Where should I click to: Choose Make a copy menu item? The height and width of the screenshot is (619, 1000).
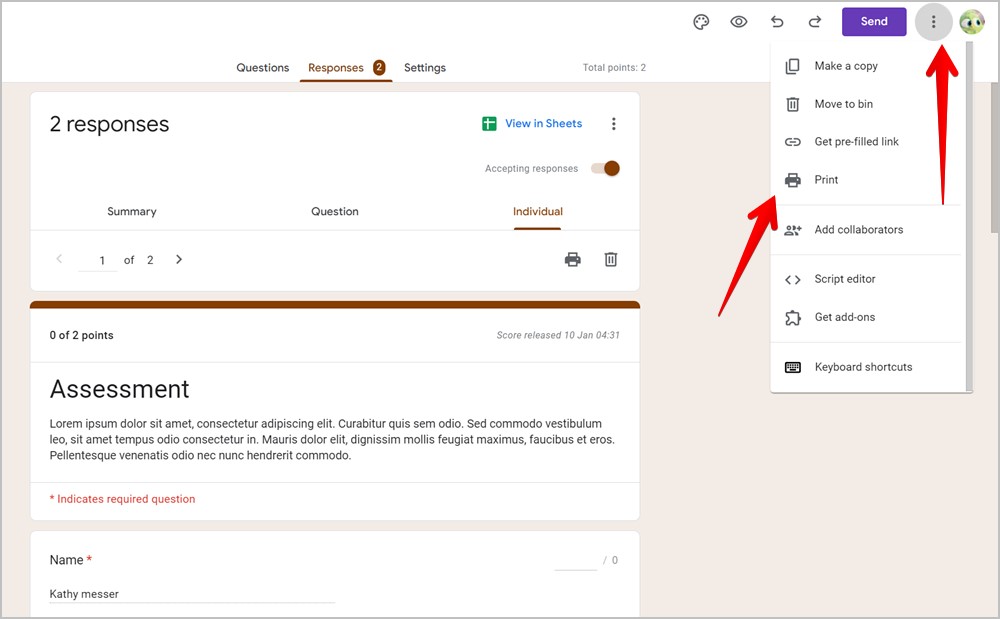pyautogui.click(x=867, y=66)
